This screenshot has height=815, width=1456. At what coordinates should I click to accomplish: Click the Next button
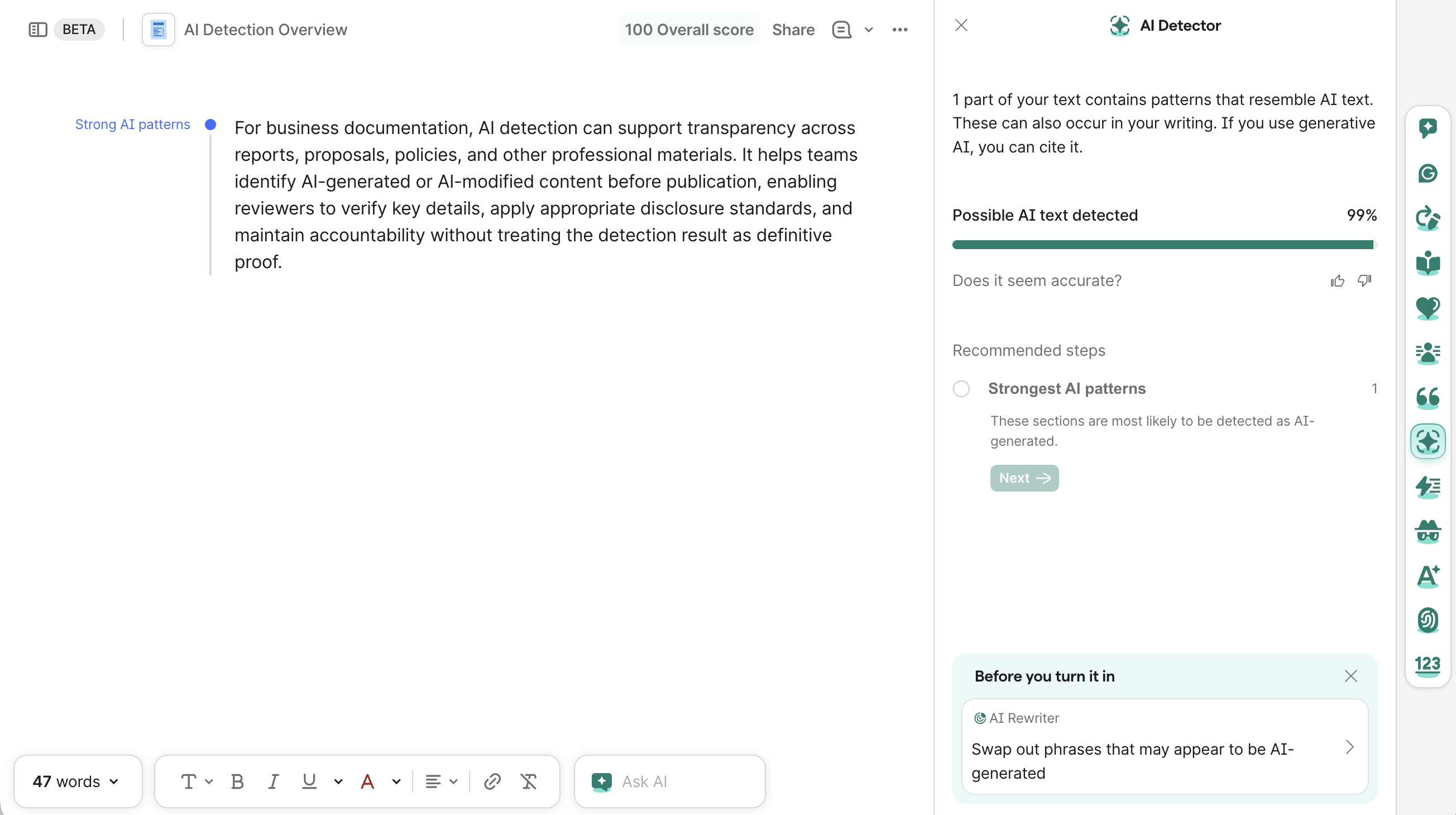coord(1024,478)
